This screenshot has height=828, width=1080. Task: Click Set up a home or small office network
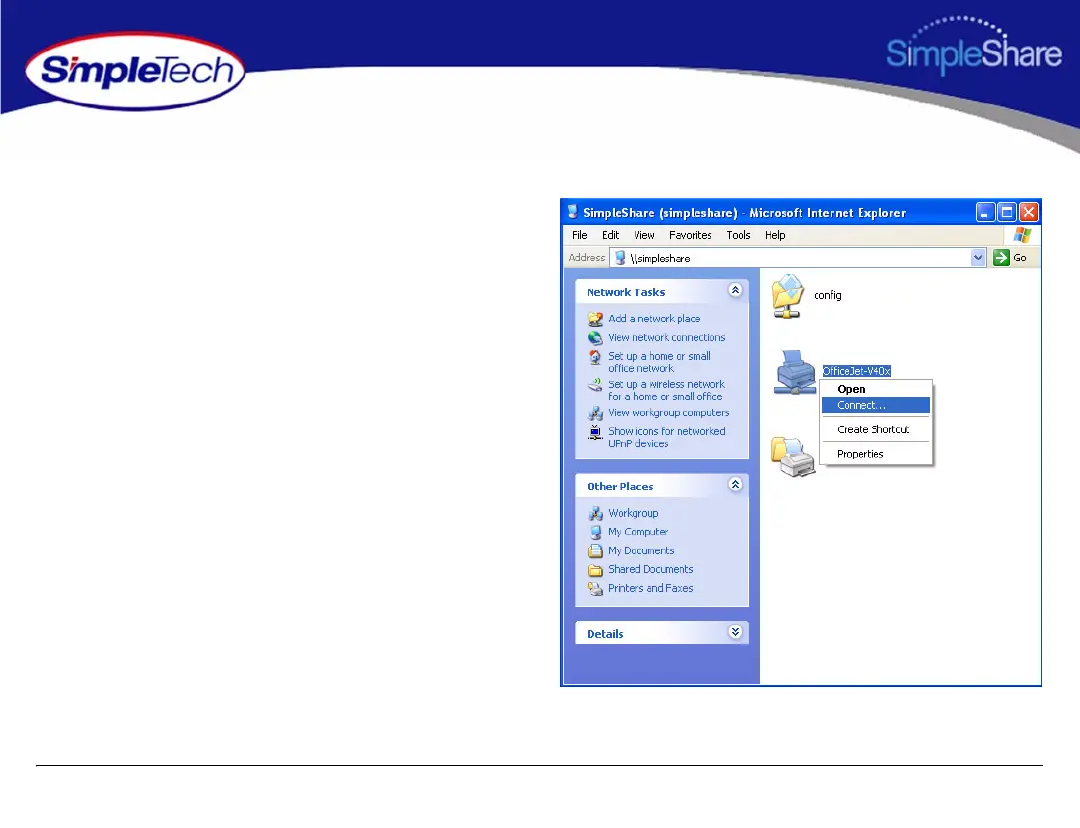(x=659, y=362)
